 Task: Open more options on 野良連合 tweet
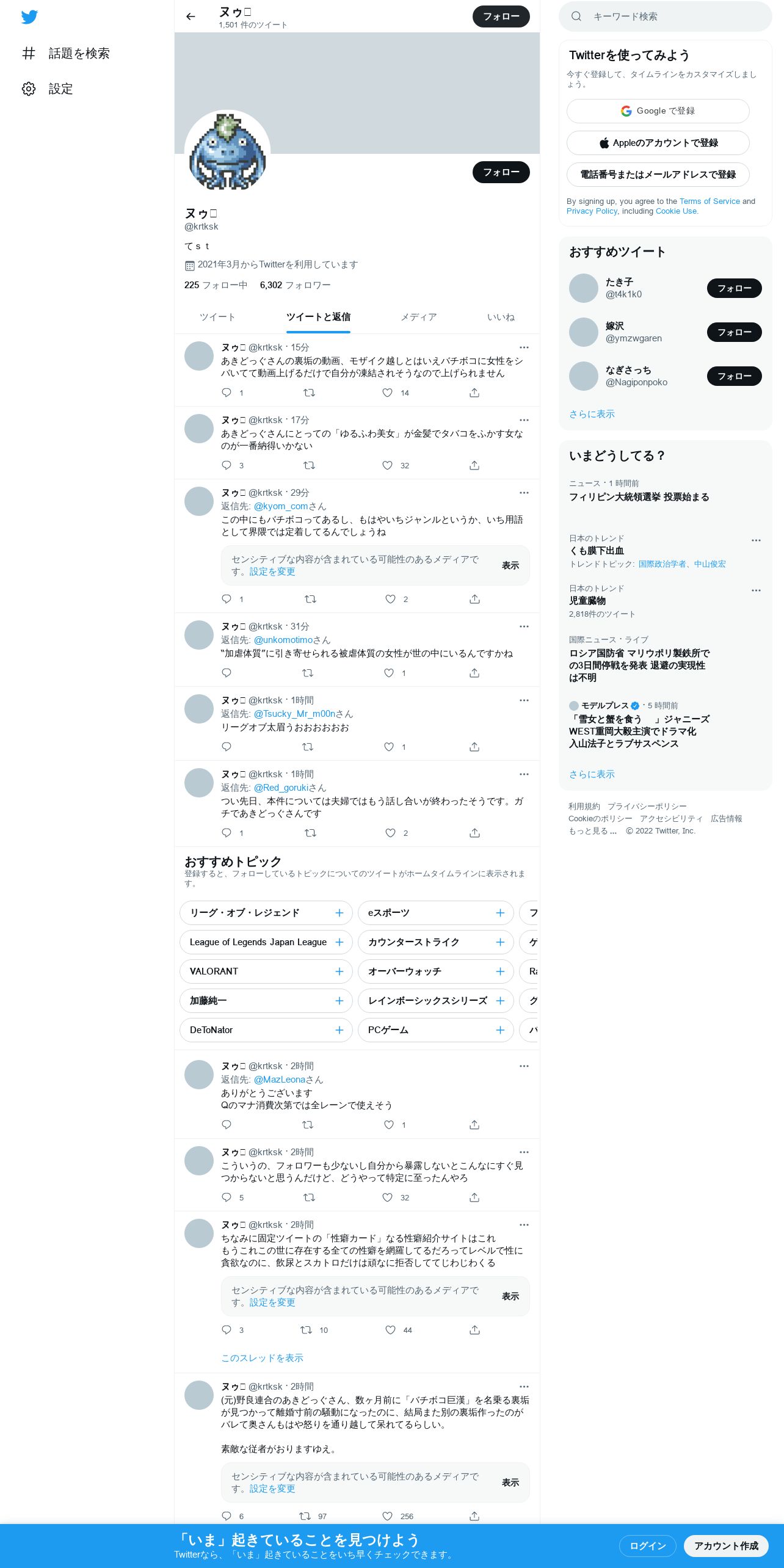tap(524, 1387)
